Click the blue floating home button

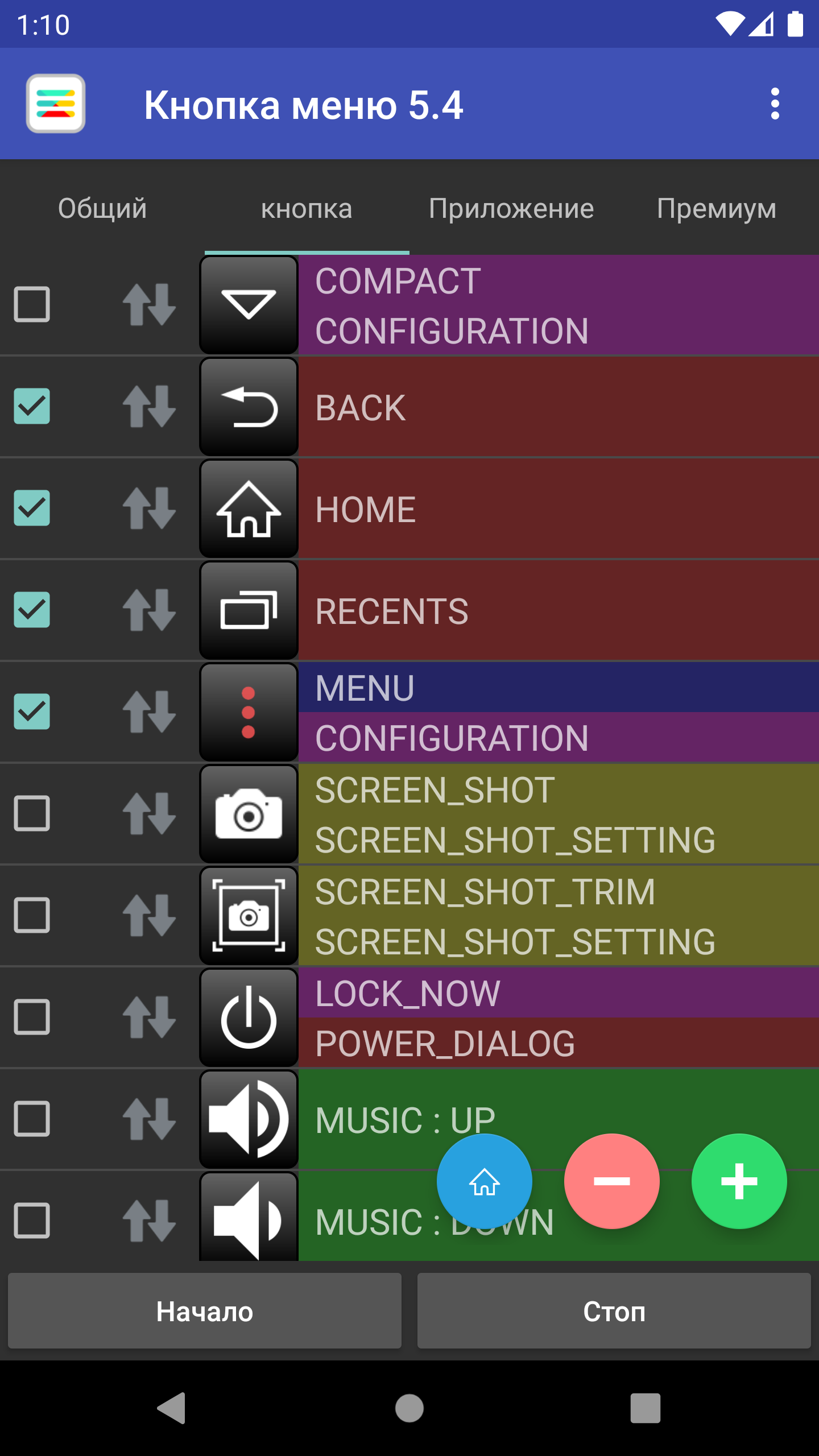click(484, 1181)
